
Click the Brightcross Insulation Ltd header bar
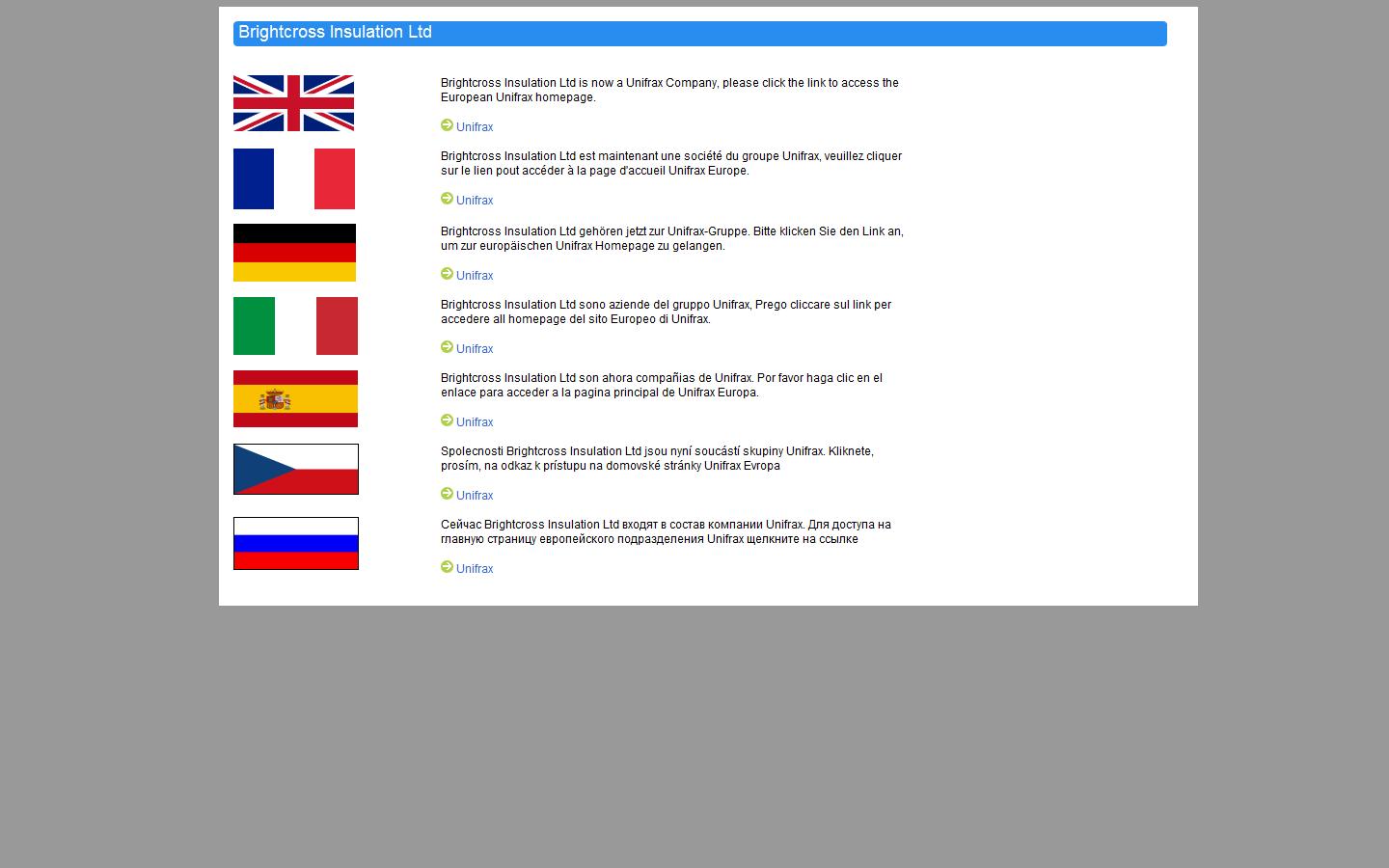pyautogui.click(x=699, y=33)
